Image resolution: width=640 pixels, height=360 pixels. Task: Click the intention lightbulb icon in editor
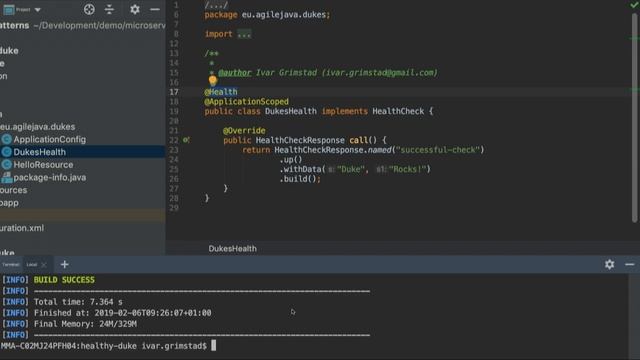[x=213, y=81]
